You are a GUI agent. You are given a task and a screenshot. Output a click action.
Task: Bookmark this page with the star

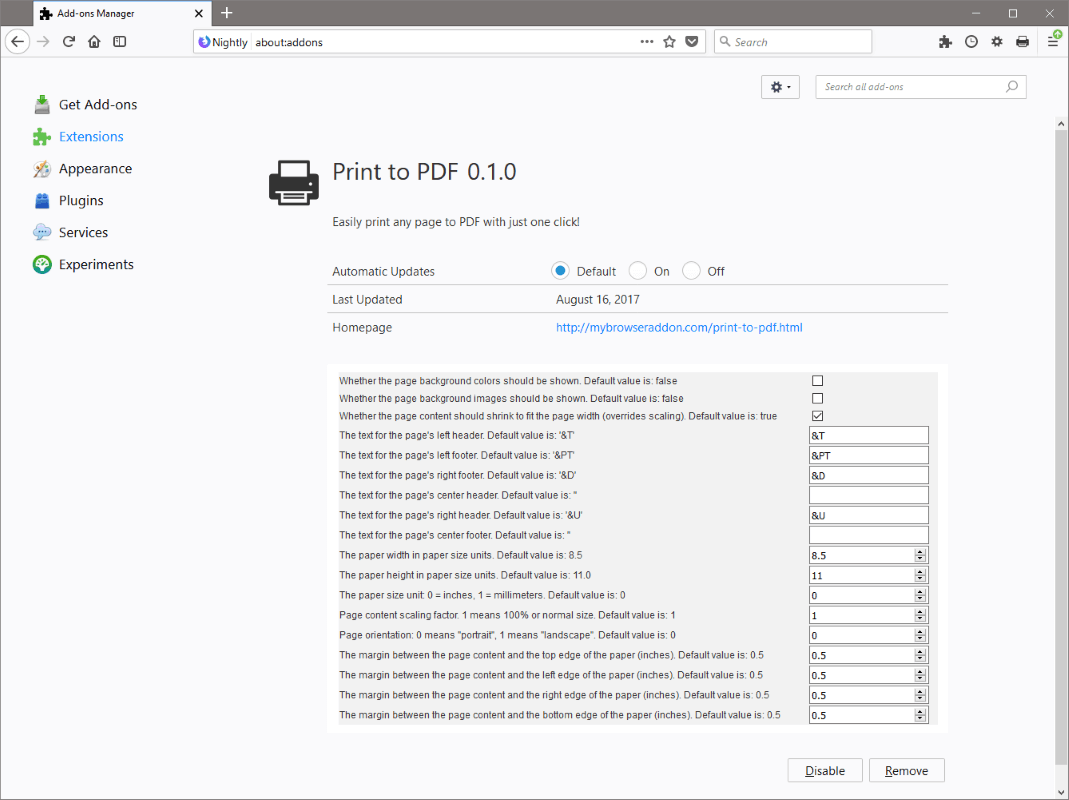pyautogui.click(x=669, y=42)
